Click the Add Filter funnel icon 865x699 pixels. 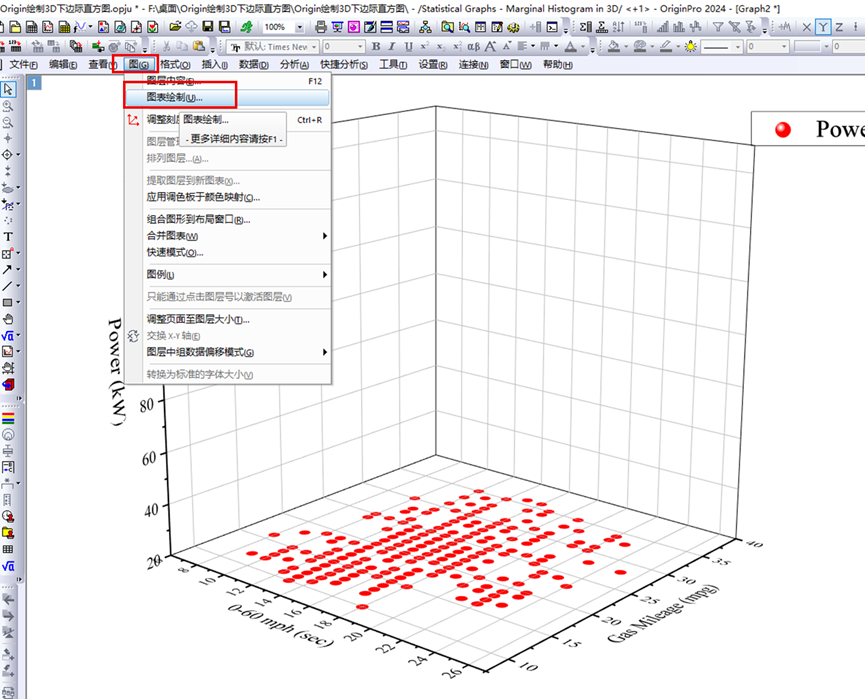click(x=718, y=26)
